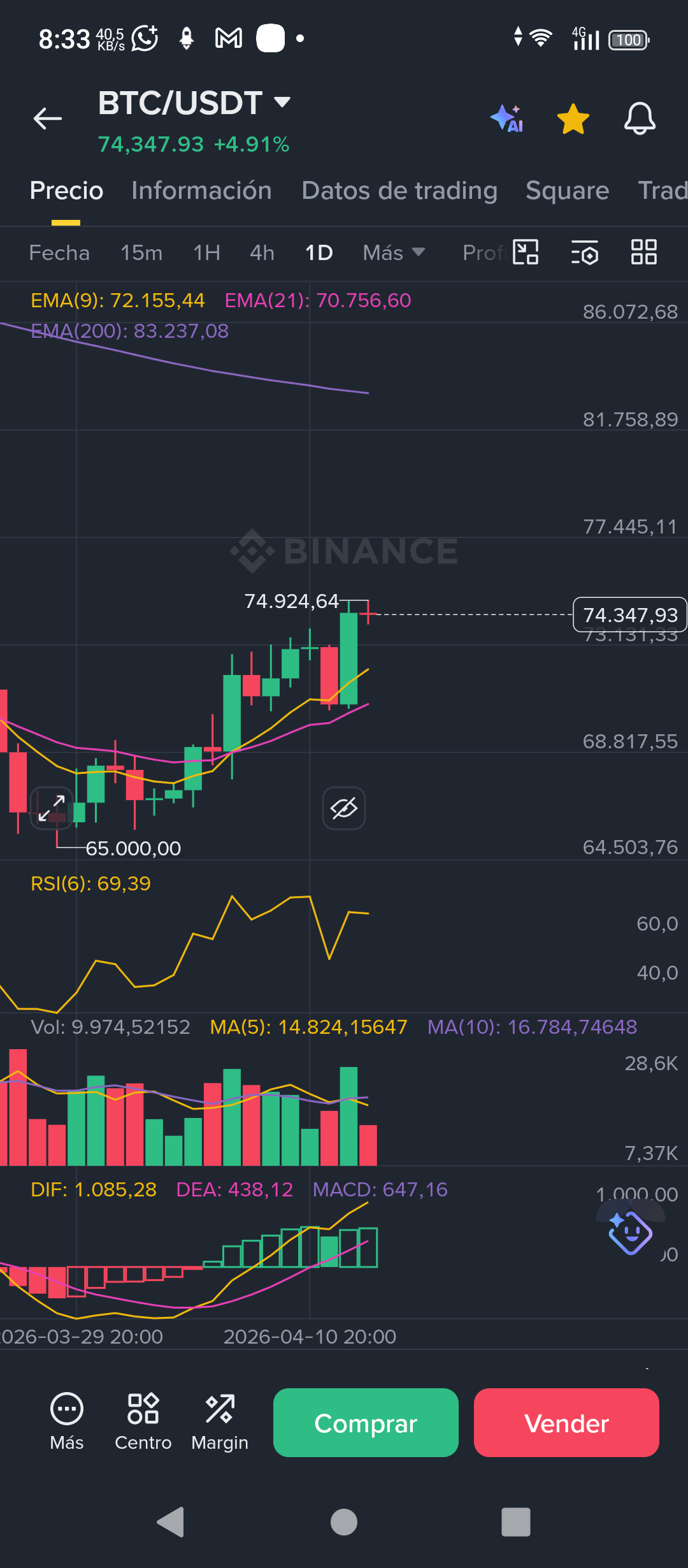Open the multi-chart grid icon

pyautogui.click(x=643, y=252)
